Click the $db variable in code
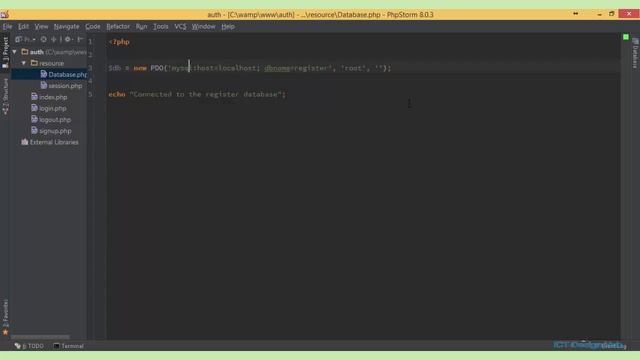The image size is (640, 360). click(115, 68)
